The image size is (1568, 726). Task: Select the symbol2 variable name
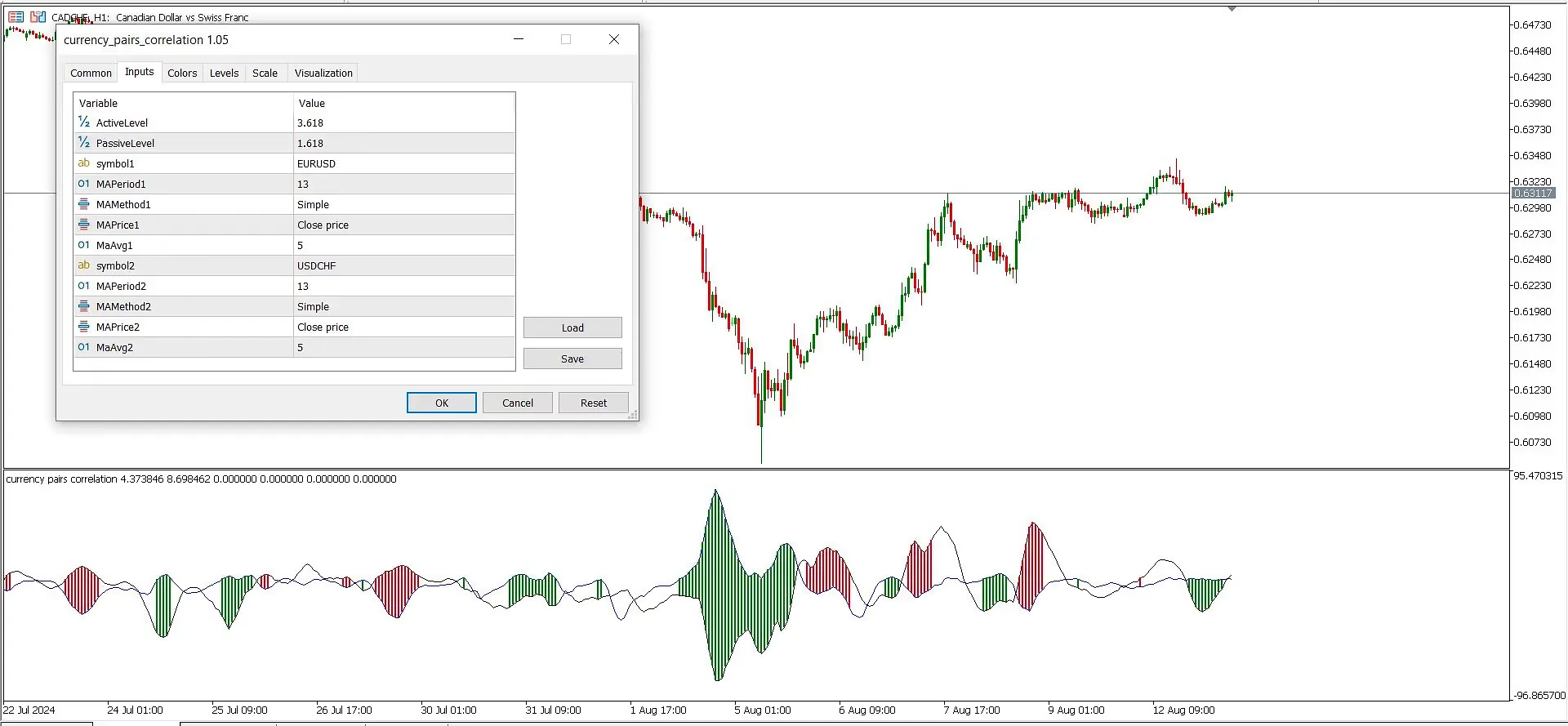[x=115, y=265]
